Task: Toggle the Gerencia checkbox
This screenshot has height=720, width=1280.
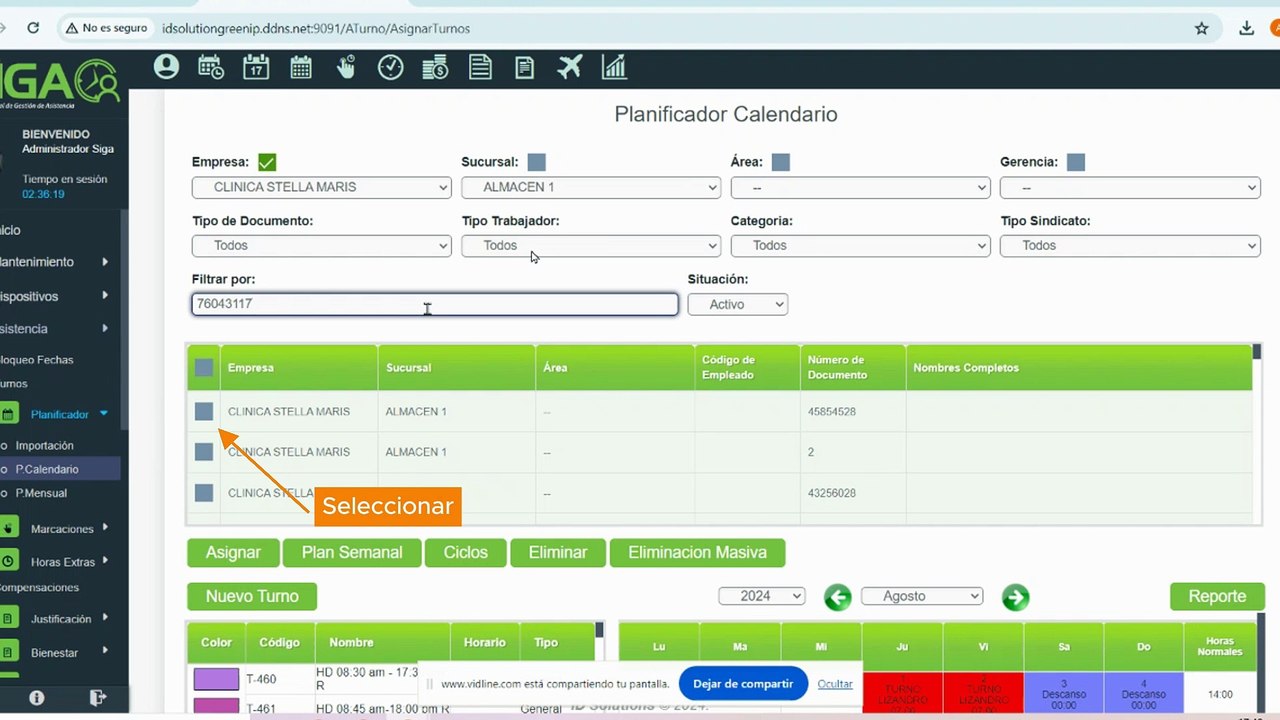Action: click(1076, 162)
